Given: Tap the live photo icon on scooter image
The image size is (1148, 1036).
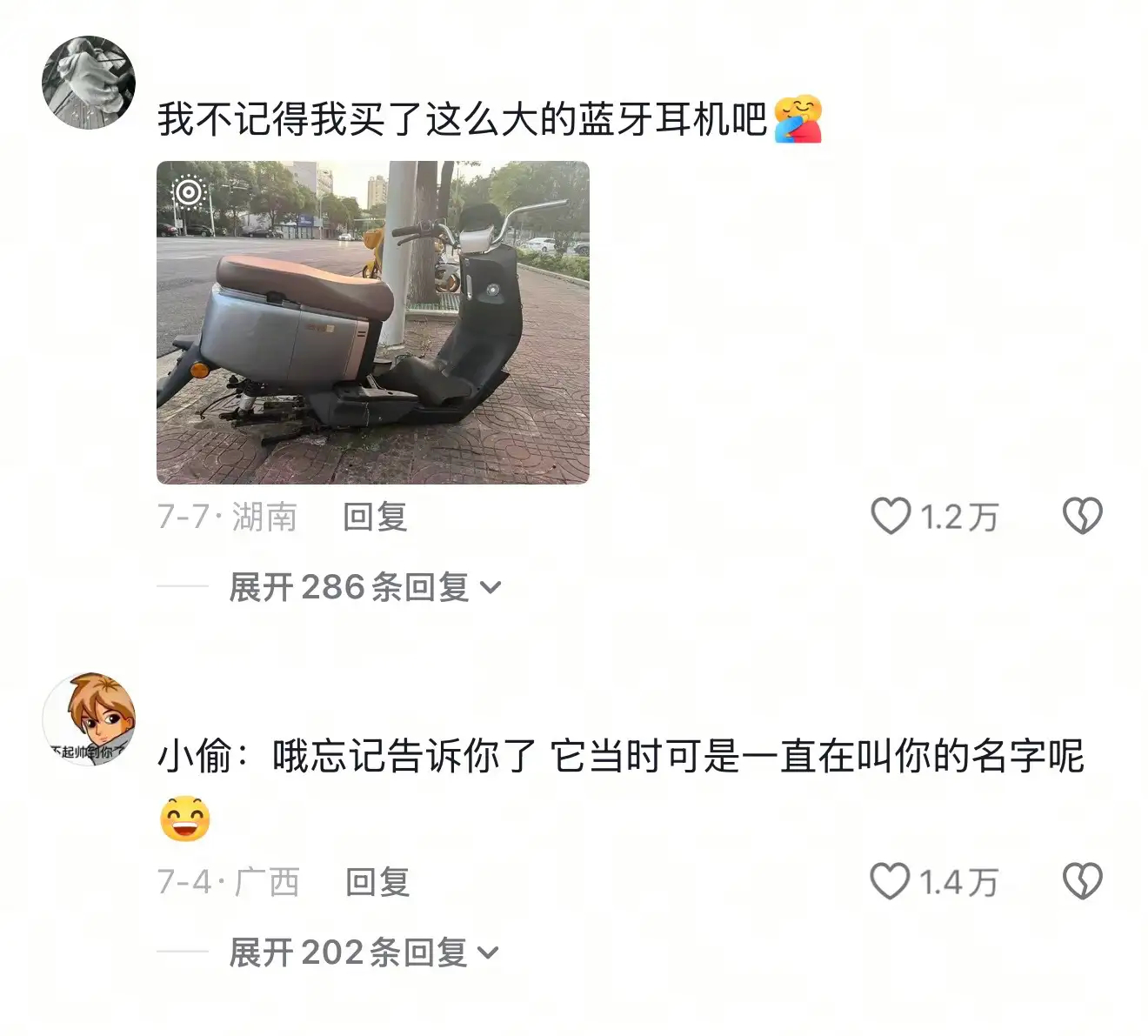Looking at the screenshot, I should coord(189,192).
